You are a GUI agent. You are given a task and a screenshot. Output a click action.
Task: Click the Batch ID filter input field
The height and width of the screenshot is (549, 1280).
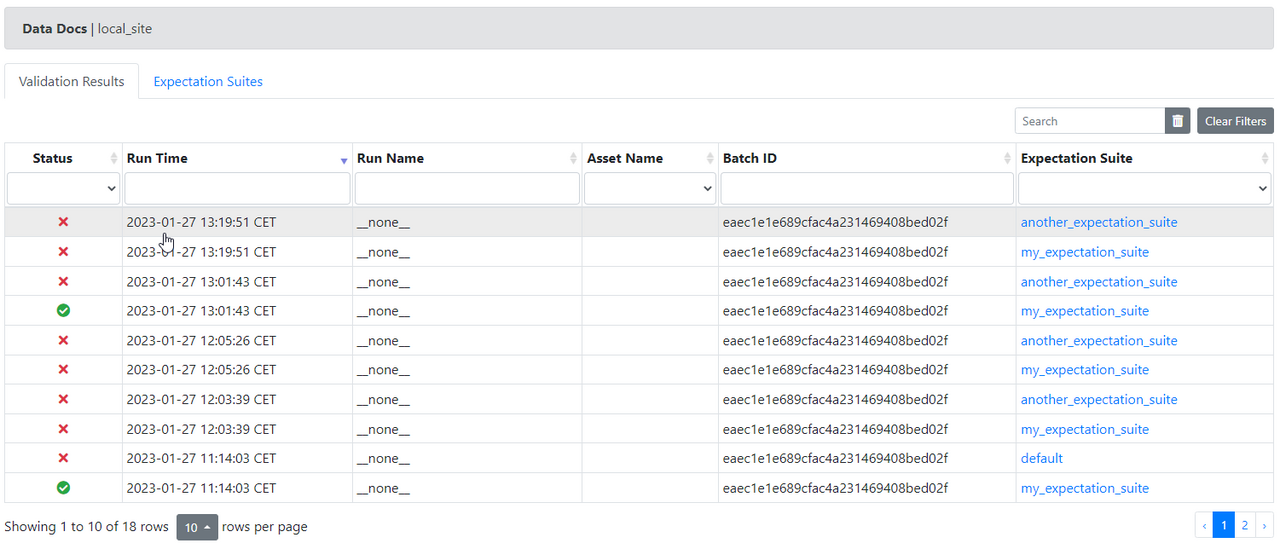click(x=867, y=188)
